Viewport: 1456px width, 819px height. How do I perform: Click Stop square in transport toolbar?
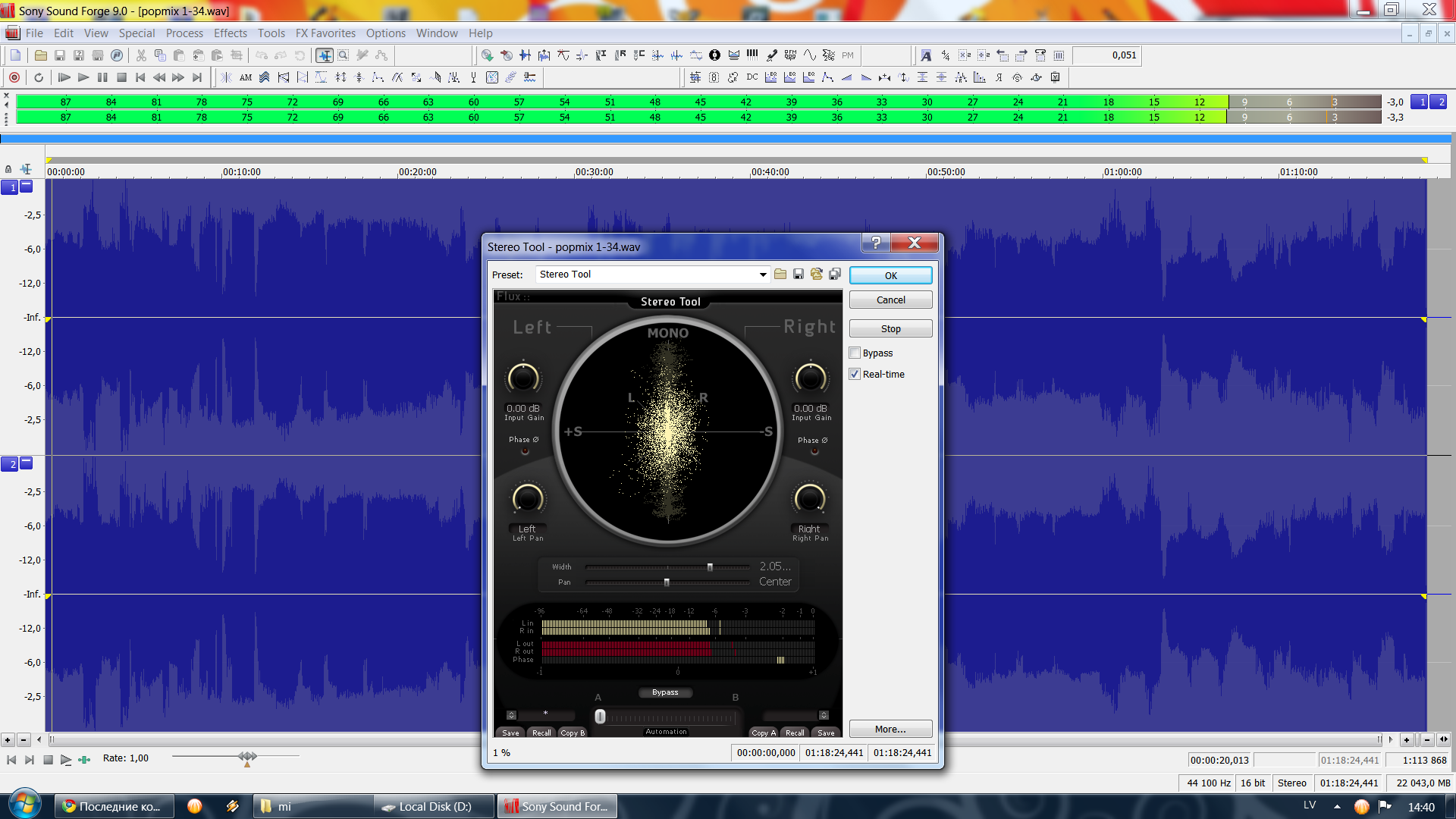[x=121, y=77]
